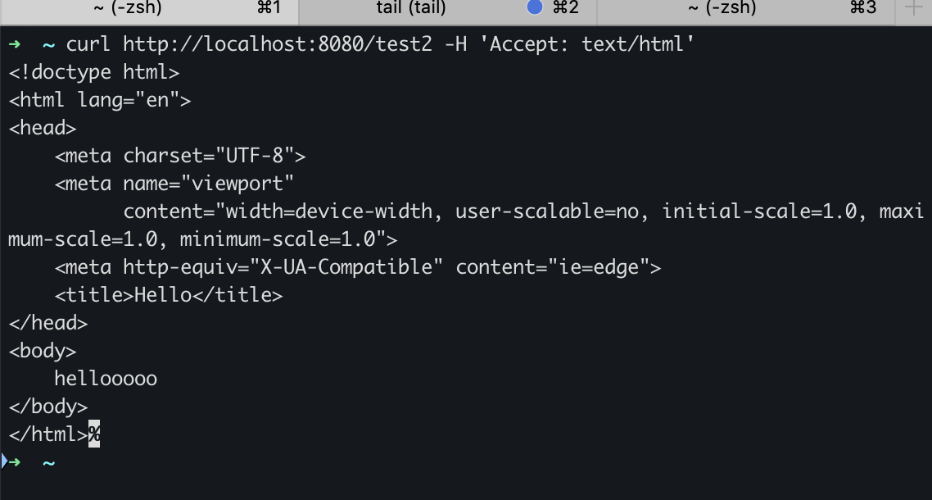
Task: Switch to the tail (tail) tab
Action: click(x=411, y=9)
